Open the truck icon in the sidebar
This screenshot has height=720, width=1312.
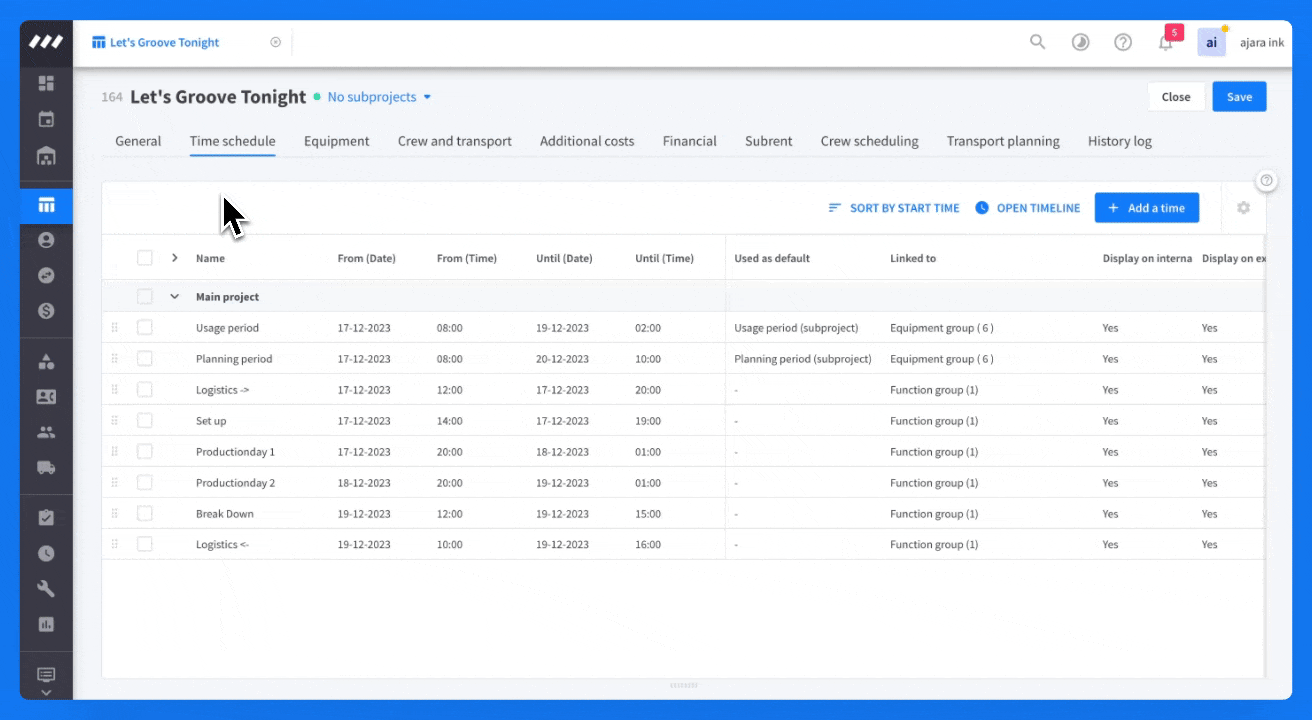pos(46,467)
